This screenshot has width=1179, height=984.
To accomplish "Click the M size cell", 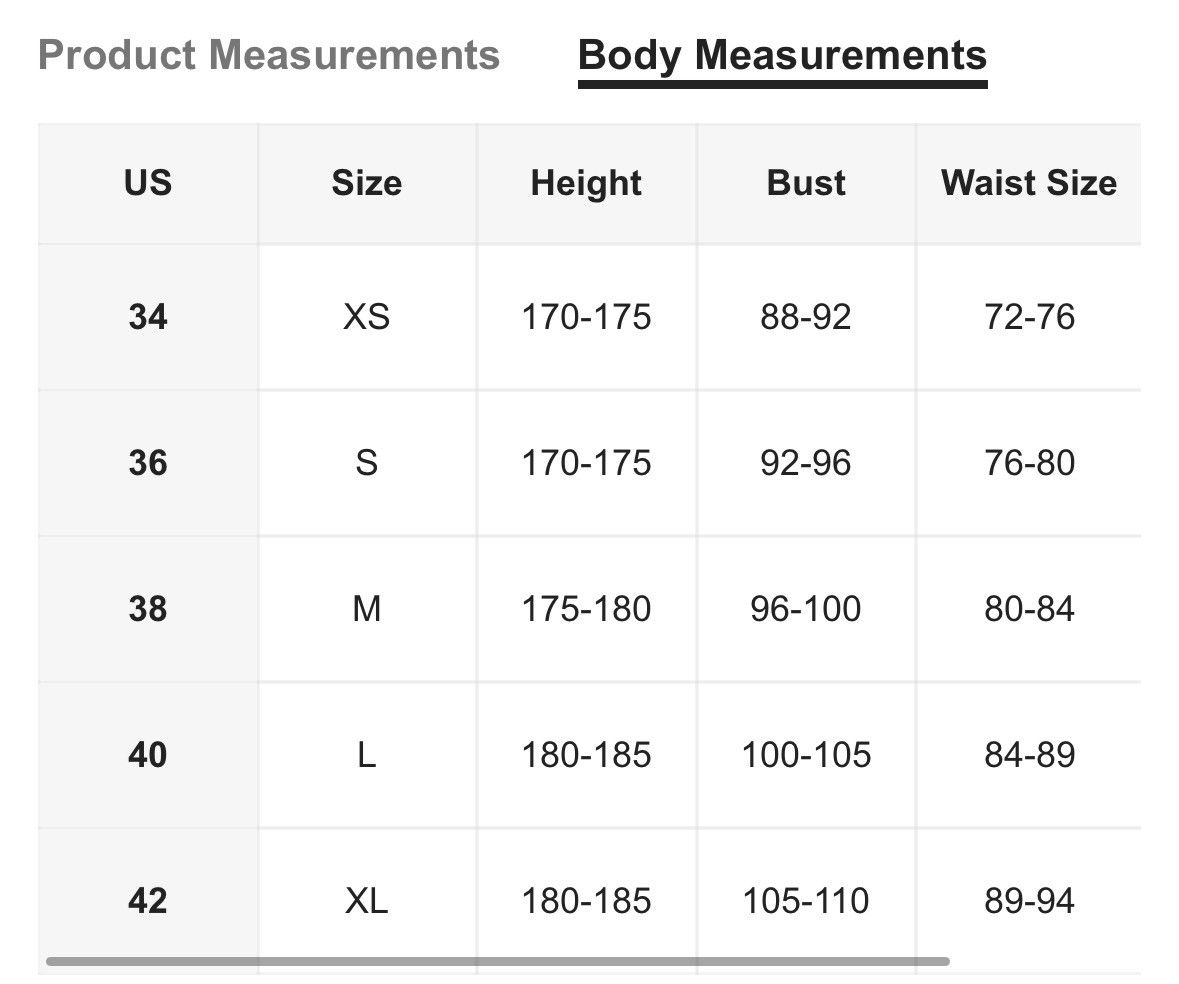I will [367, 608].
